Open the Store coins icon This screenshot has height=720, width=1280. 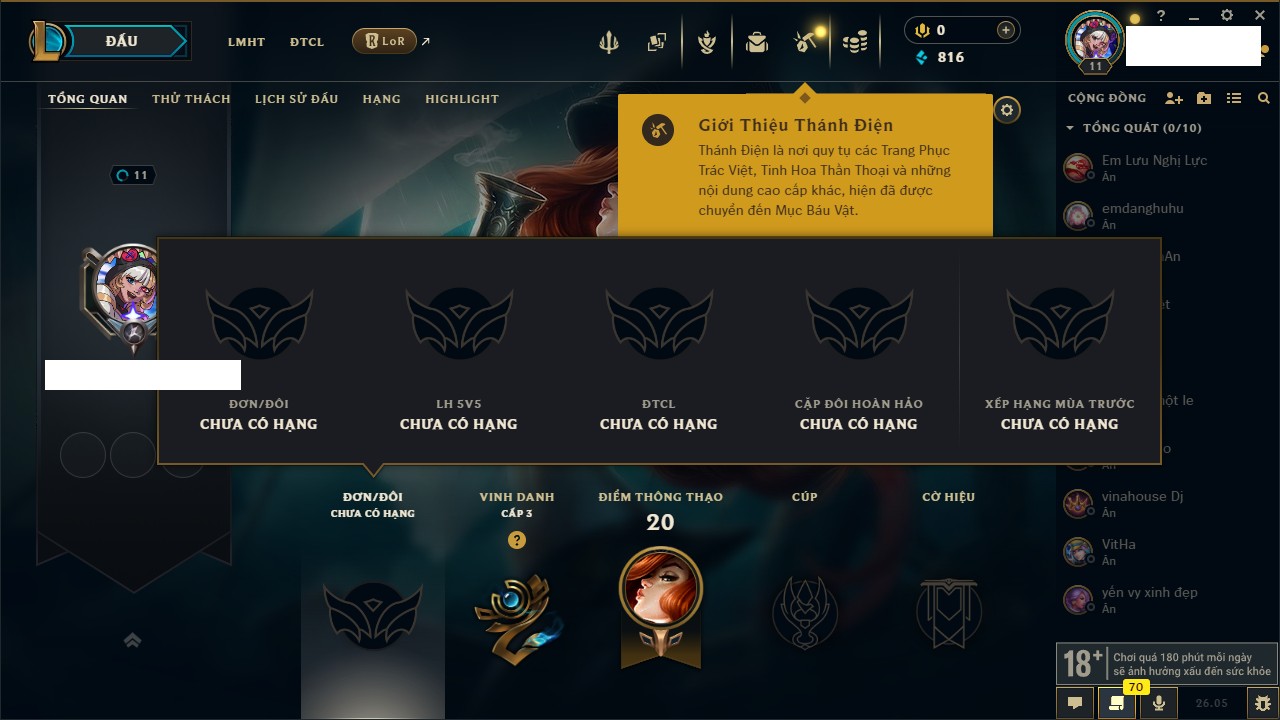coord(854,42)
